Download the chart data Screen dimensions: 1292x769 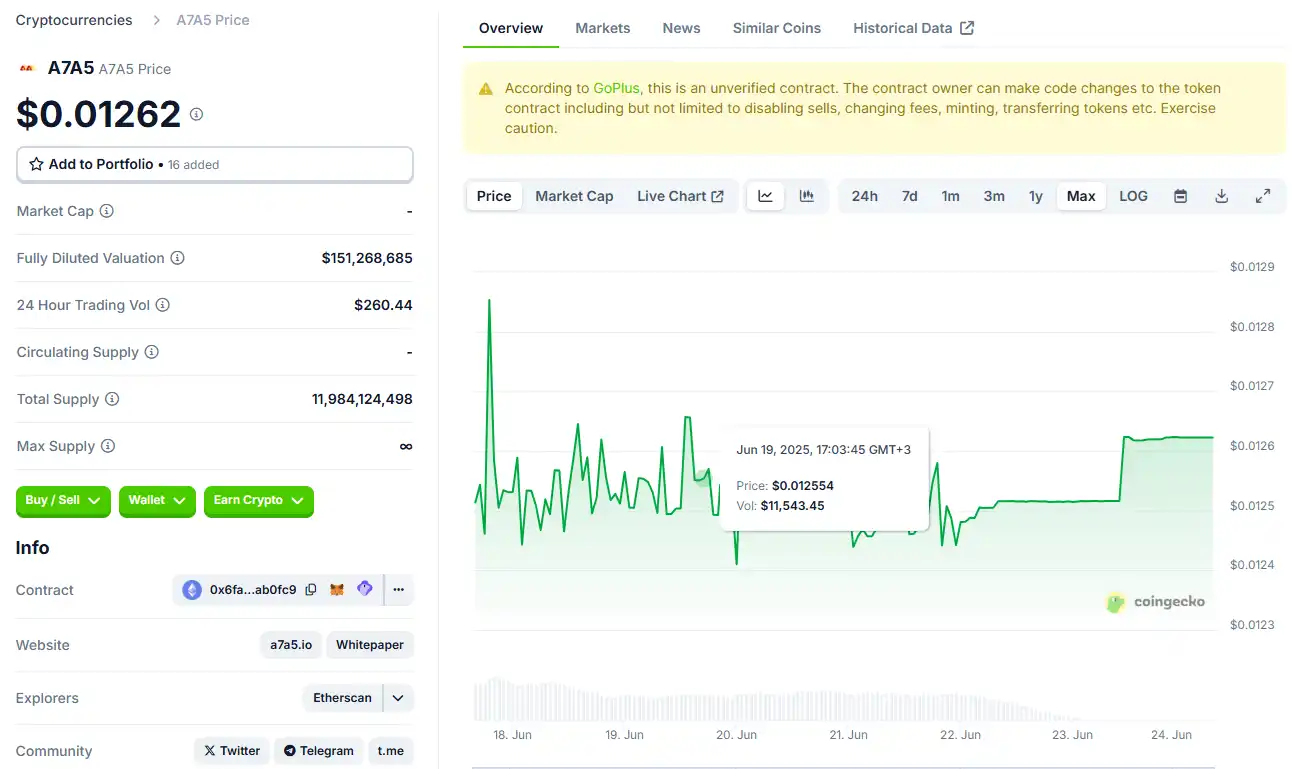point(1221,195)
